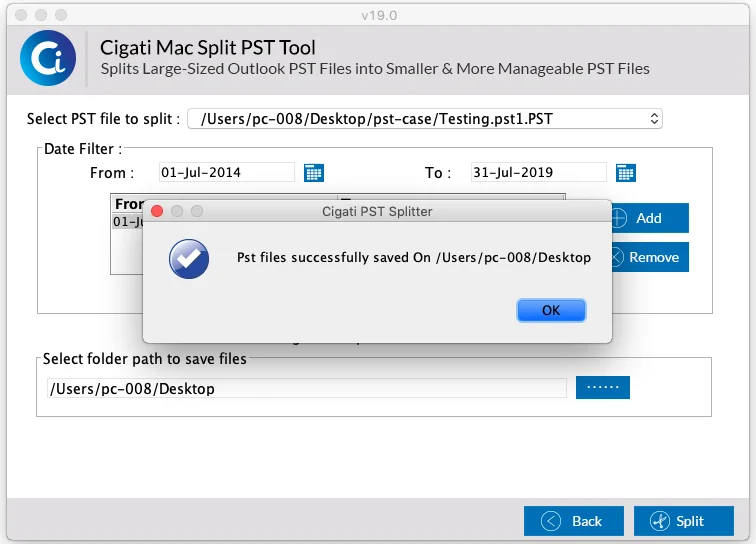This screenshot has height=544, width=756.
Task: Add the date range with Add button
Action: (x=650, y=218)
